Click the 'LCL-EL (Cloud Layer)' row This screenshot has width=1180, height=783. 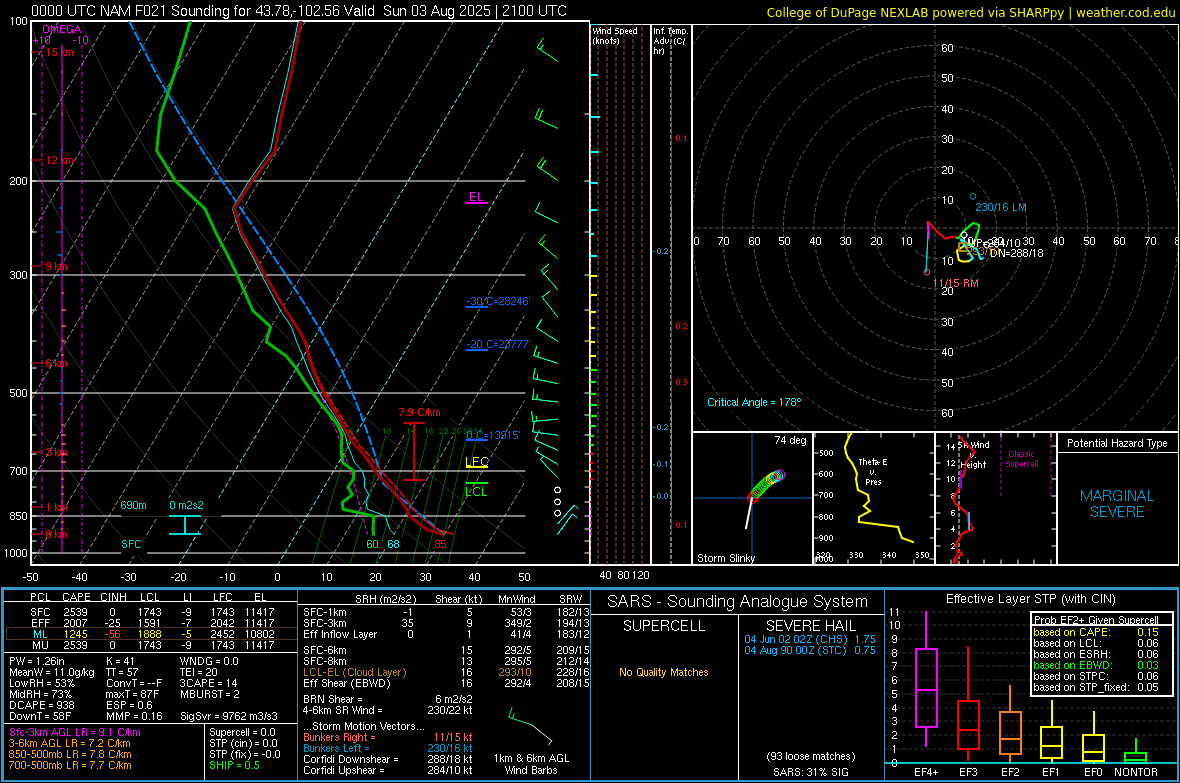coord(444,672)
